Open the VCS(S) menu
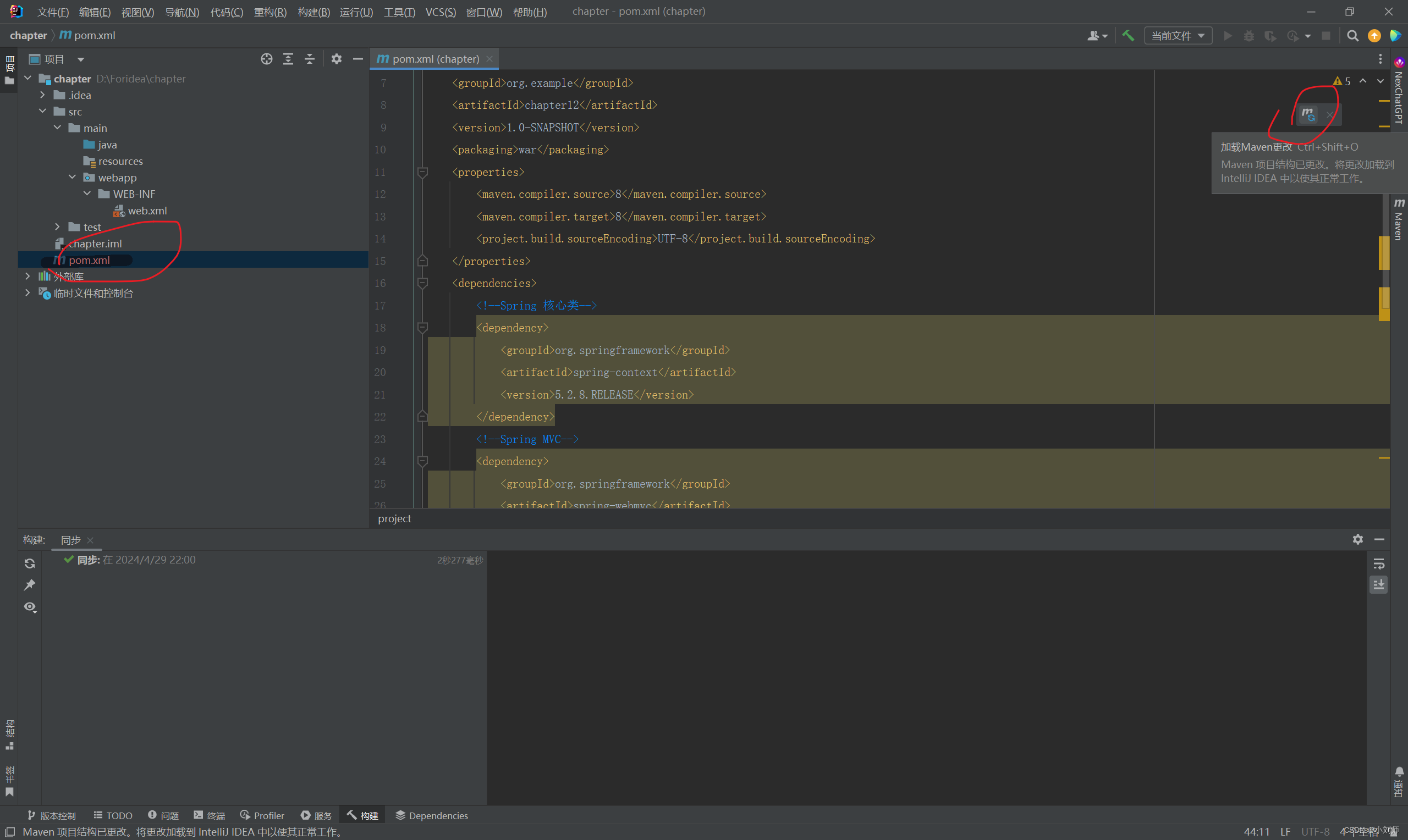 441,12
